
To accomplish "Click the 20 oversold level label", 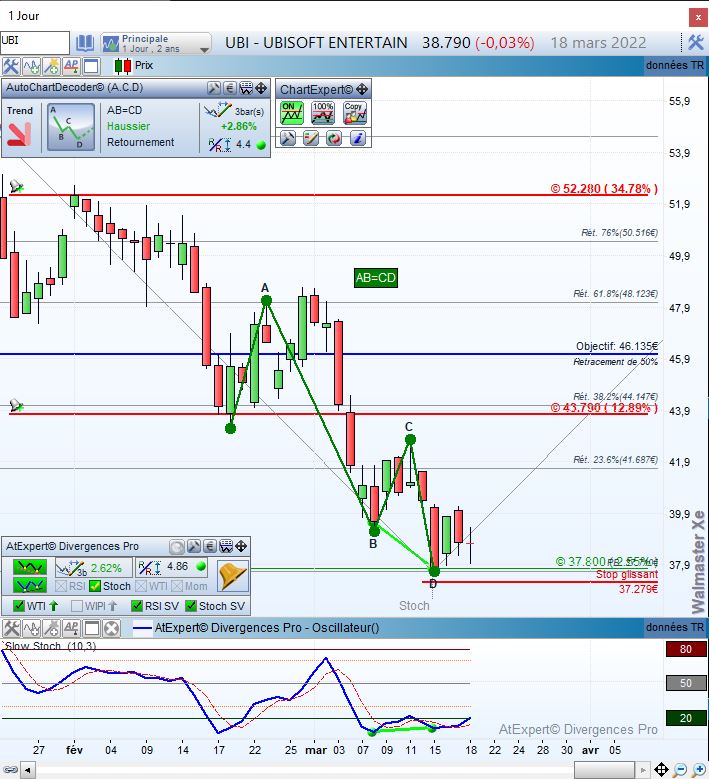I will click(x=686, y=718).
